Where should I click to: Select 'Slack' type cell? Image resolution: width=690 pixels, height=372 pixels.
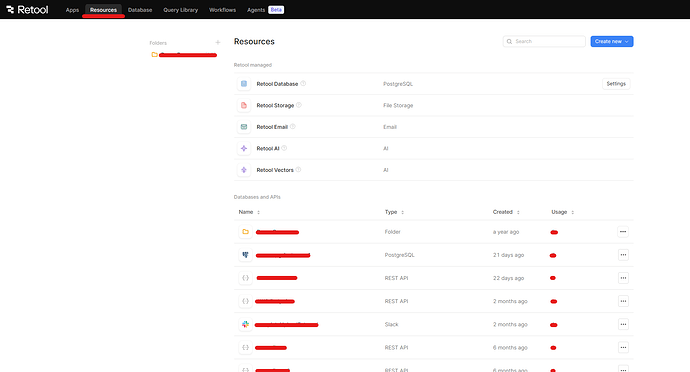[x=391, y=324]
